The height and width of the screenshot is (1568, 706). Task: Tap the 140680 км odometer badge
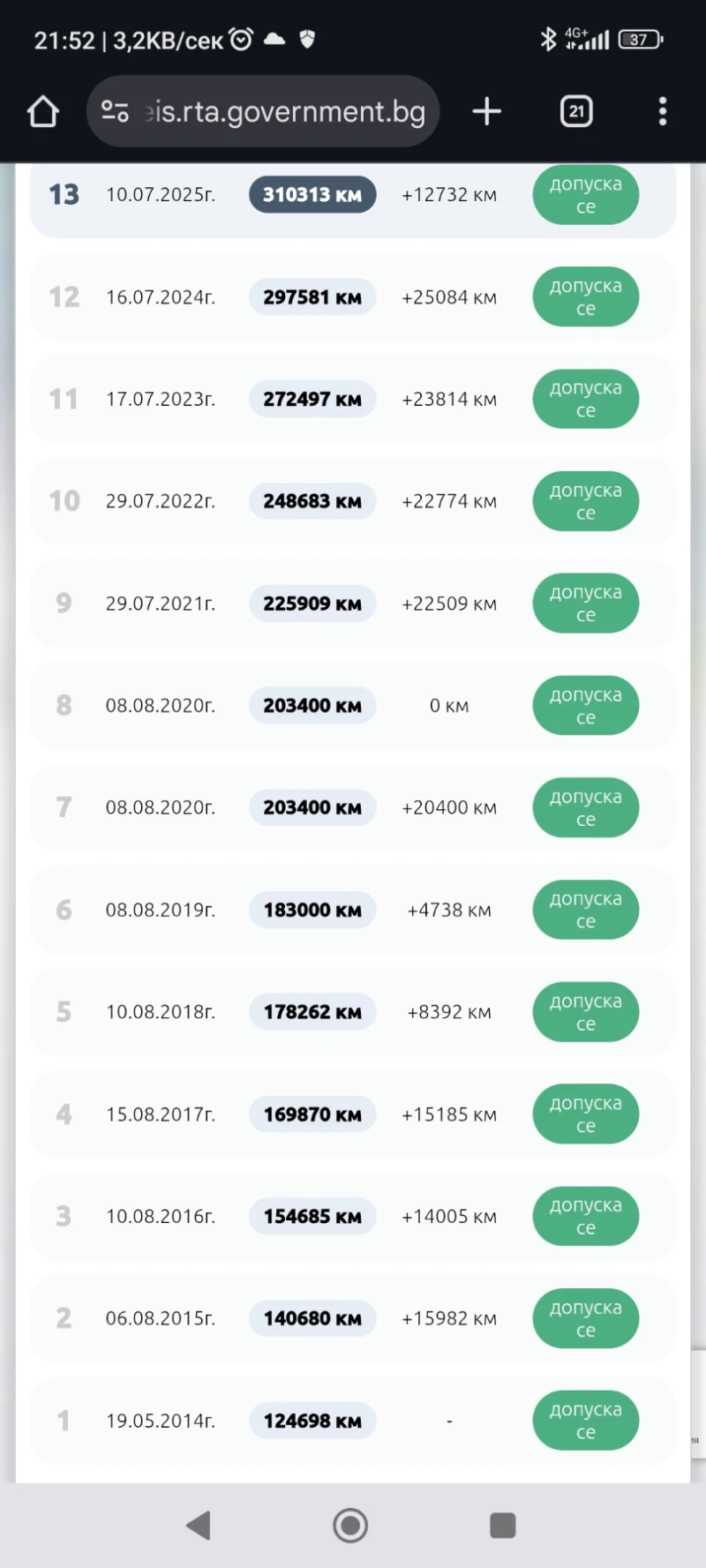[312, 1318]
